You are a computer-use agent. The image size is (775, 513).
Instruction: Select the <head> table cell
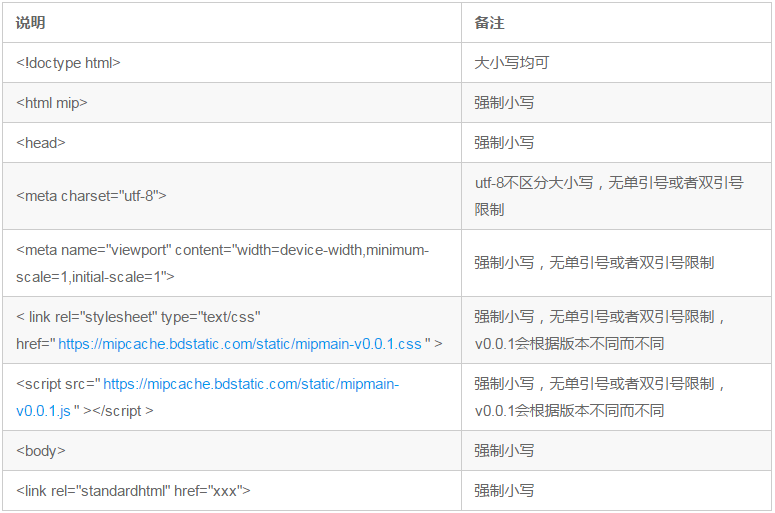(x=41, y=143)
